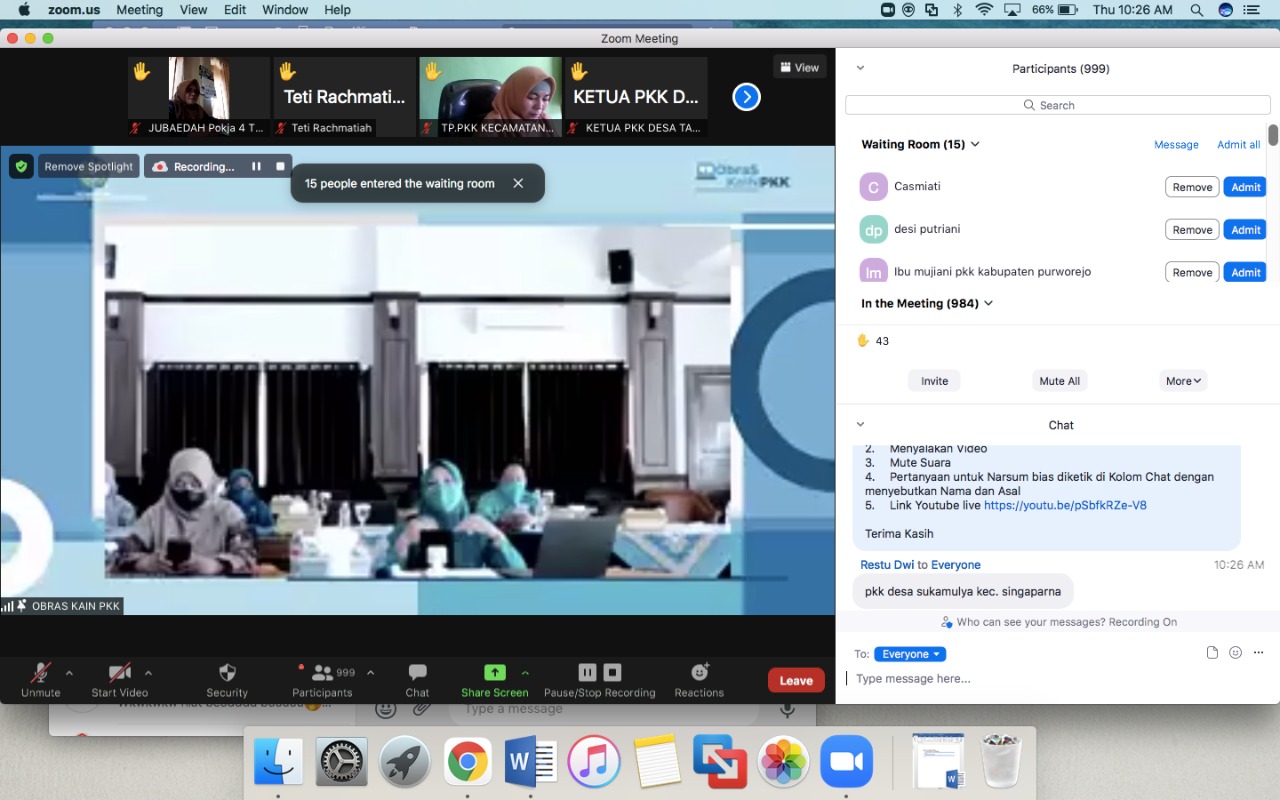Click Remove Spotlight button
This screenshot has height=800, width=1280.
pos(88,167)
